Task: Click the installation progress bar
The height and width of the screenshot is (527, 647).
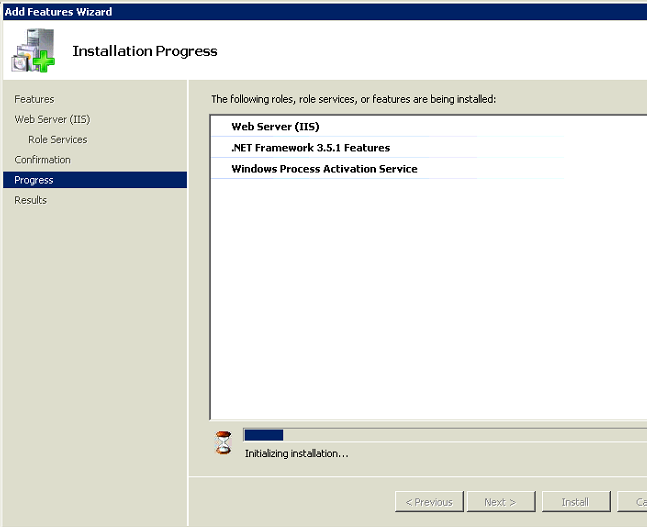Action: click(x=445, y=435)
